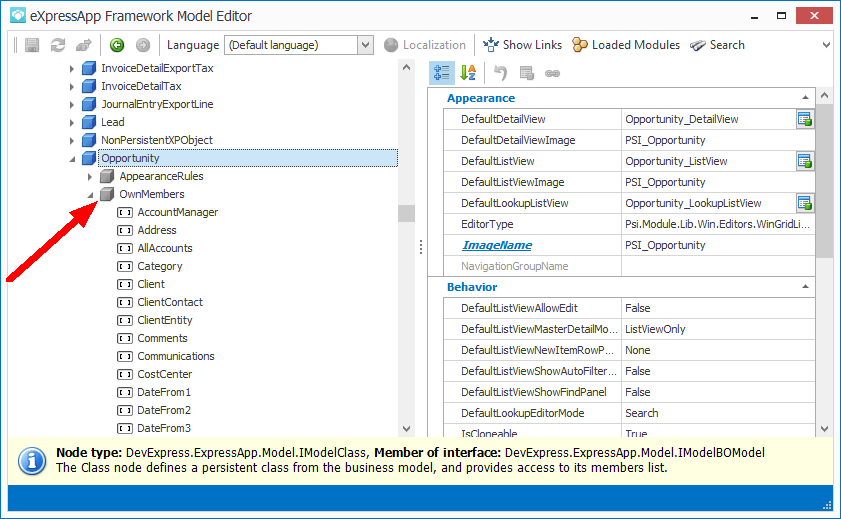The height and width of the screenshot is (519, 841).
Task: Select the Lead cube icon
Action: point(88,122)
